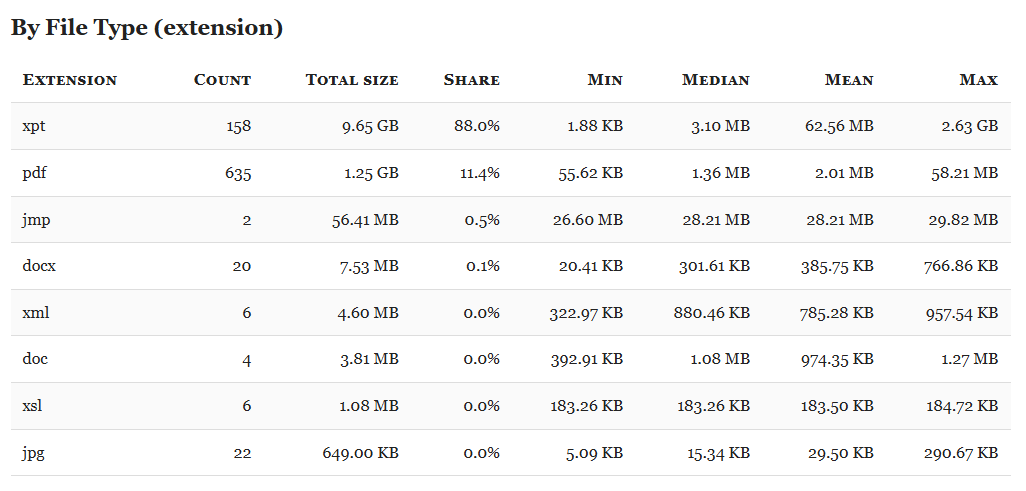Click the Total size column header
This screenshot has height=491, width=1026.
(x=352, y=80)
